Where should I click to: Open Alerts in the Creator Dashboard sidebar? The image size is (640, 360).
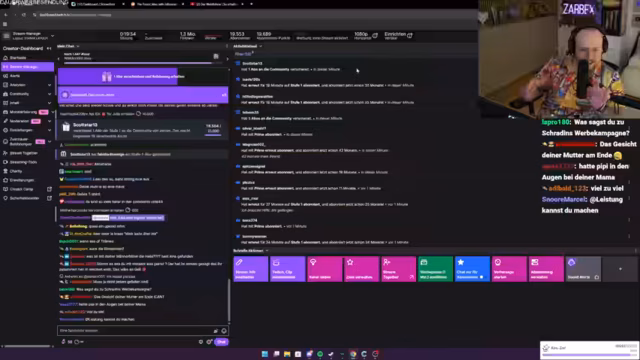click(x=15, y=76)
